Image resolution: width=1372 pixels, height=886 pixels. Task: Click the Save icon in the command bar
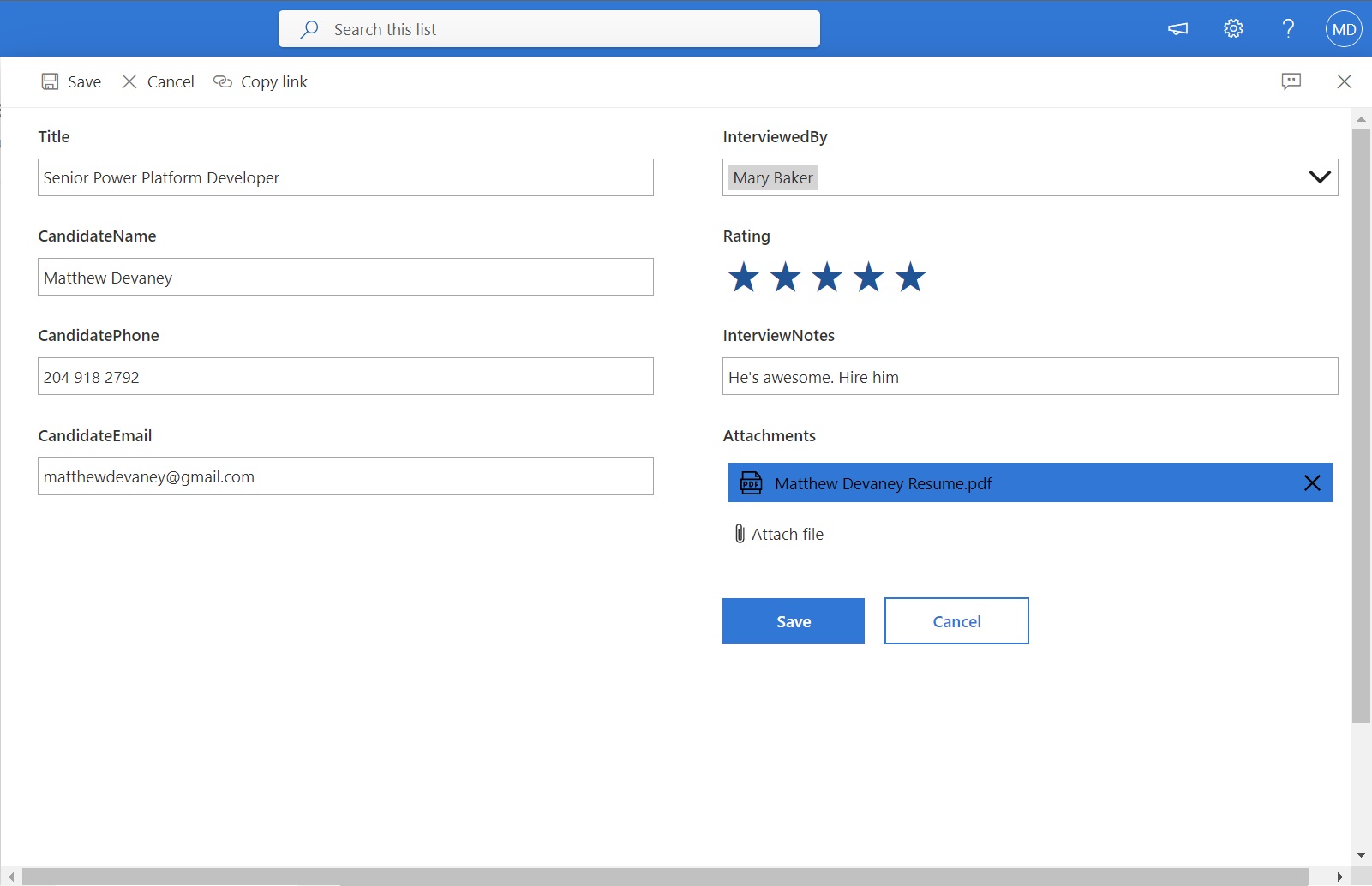coord(50,81)
